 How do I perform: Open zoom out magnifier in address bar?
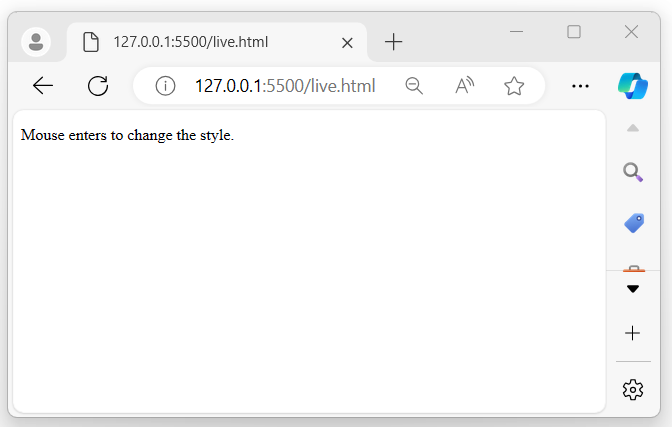414,86
